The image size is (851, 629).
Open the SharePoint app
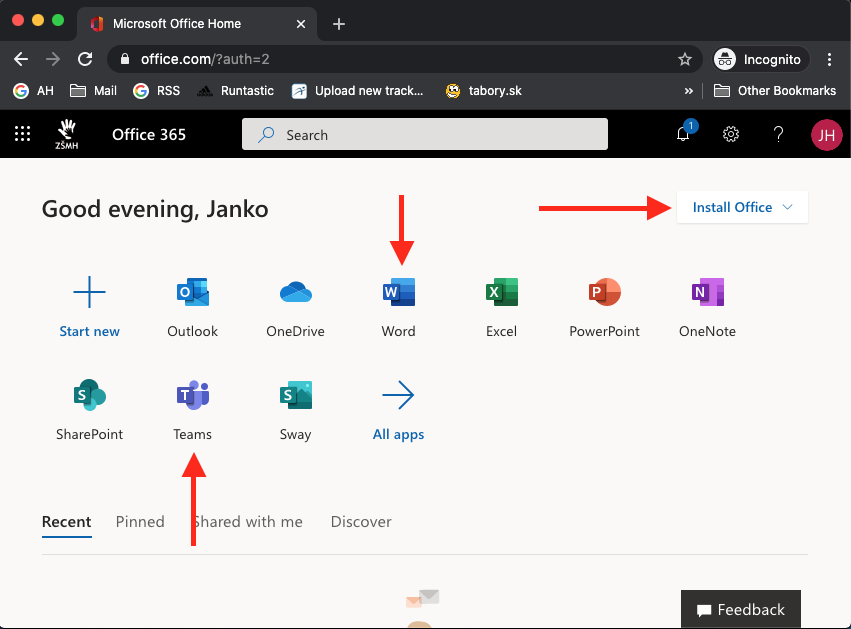(90, 396)
